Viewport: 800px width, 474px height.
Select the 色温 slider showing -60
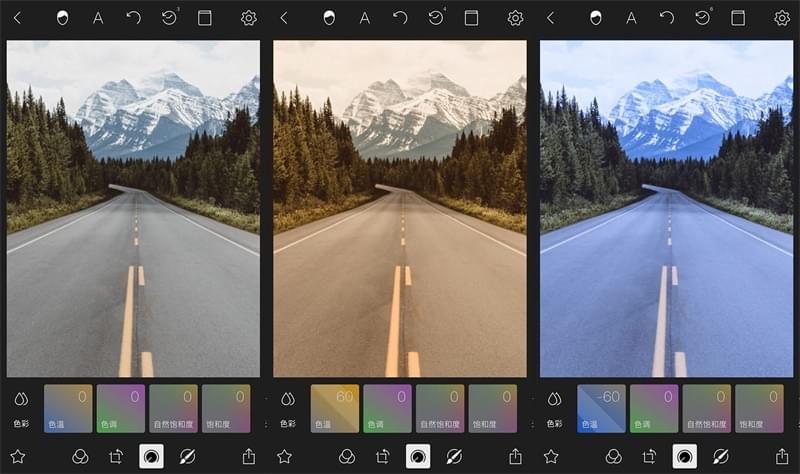(601, 408)
